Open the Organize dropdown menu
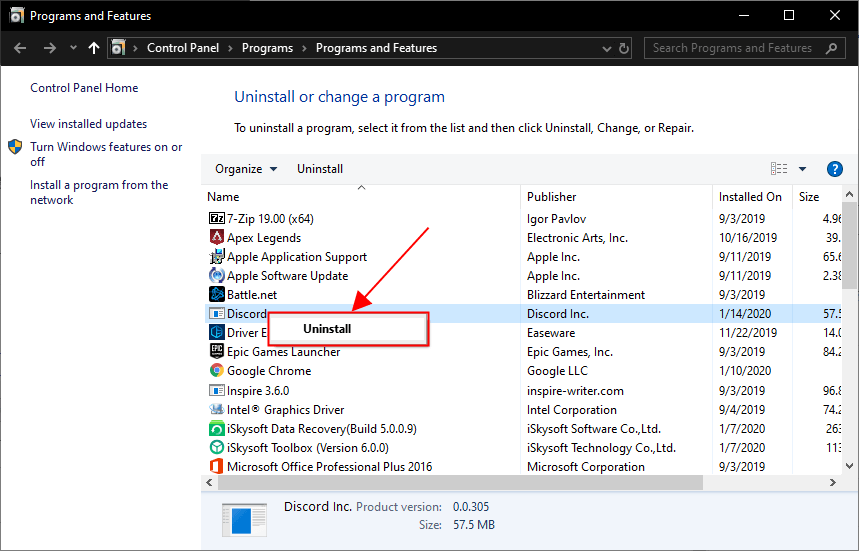Screen dimensions: 859x551 (x=246, y=169)
